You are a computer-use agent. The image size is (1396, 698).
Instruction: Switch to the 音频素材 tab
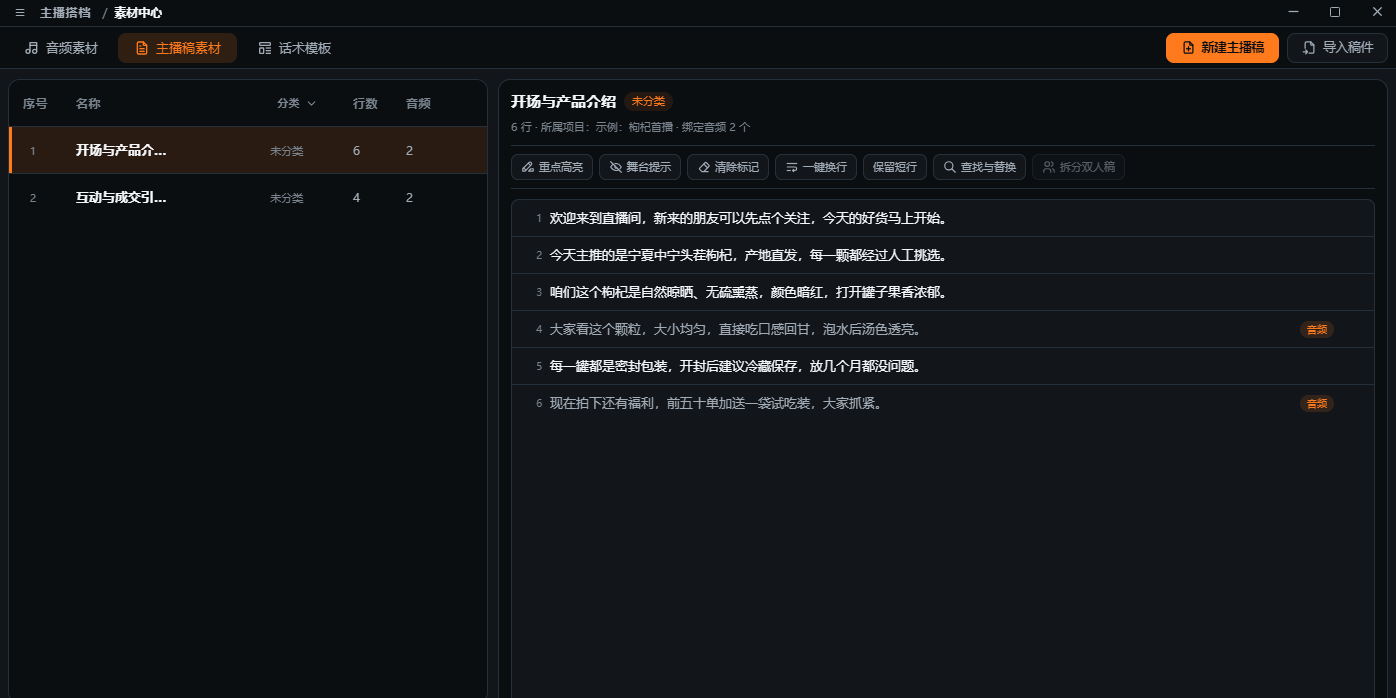point(61,48)
